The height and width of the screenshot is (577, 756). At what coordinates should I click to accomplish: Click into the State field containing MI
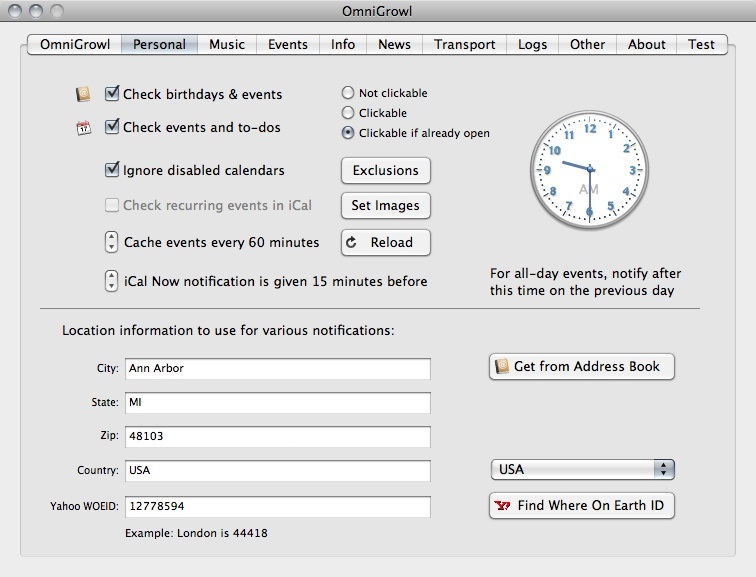[278, 403]
